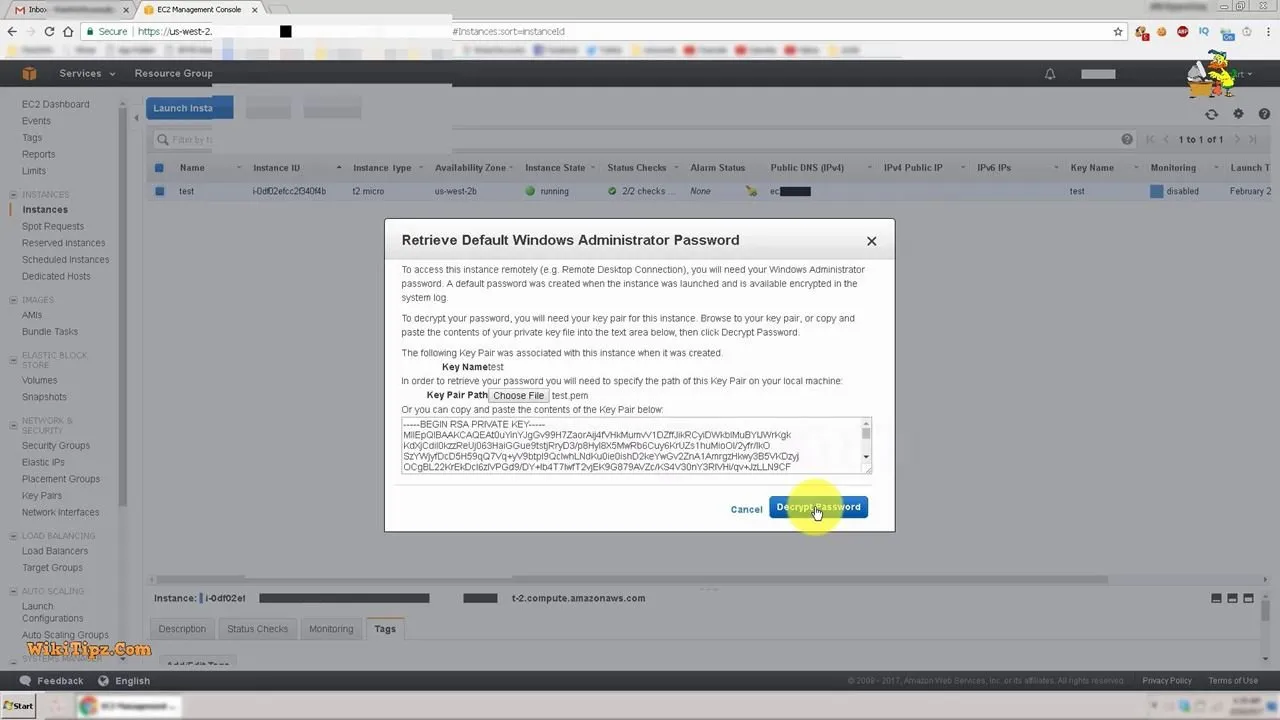The image size is (1280, 720).
Task: Select the Tags tab
Action: pyautogui.click(x=385, y=629)
